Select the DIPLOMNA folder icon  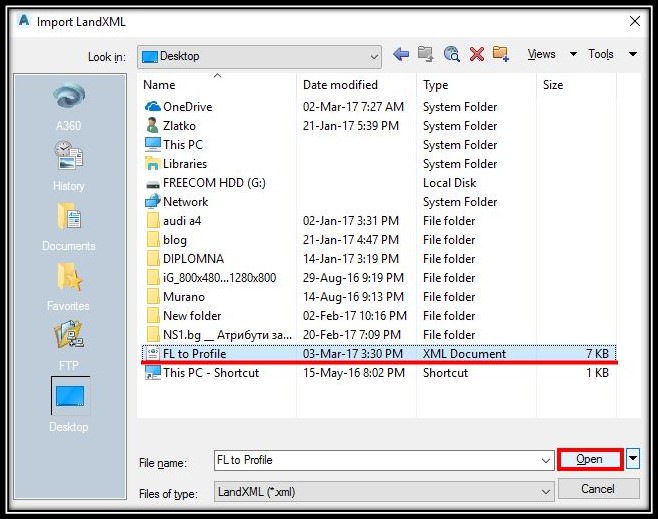click(x=153, y=258)
